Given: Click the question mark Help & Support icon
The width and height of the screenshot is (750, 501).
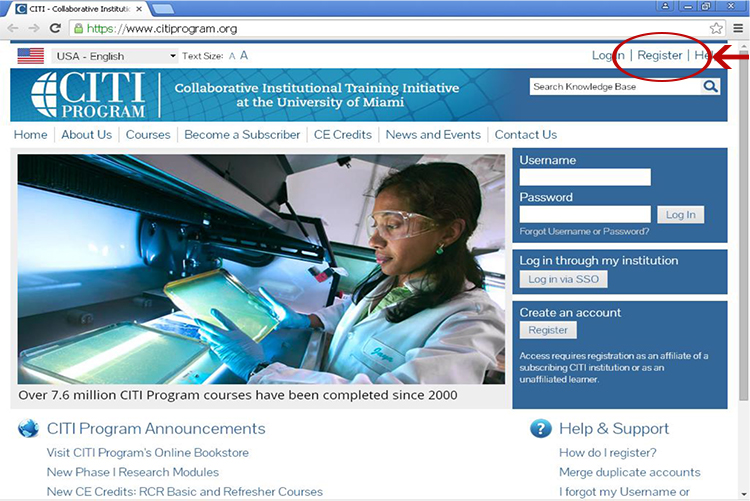Looking at the screenshot, I should click(540, 428).
